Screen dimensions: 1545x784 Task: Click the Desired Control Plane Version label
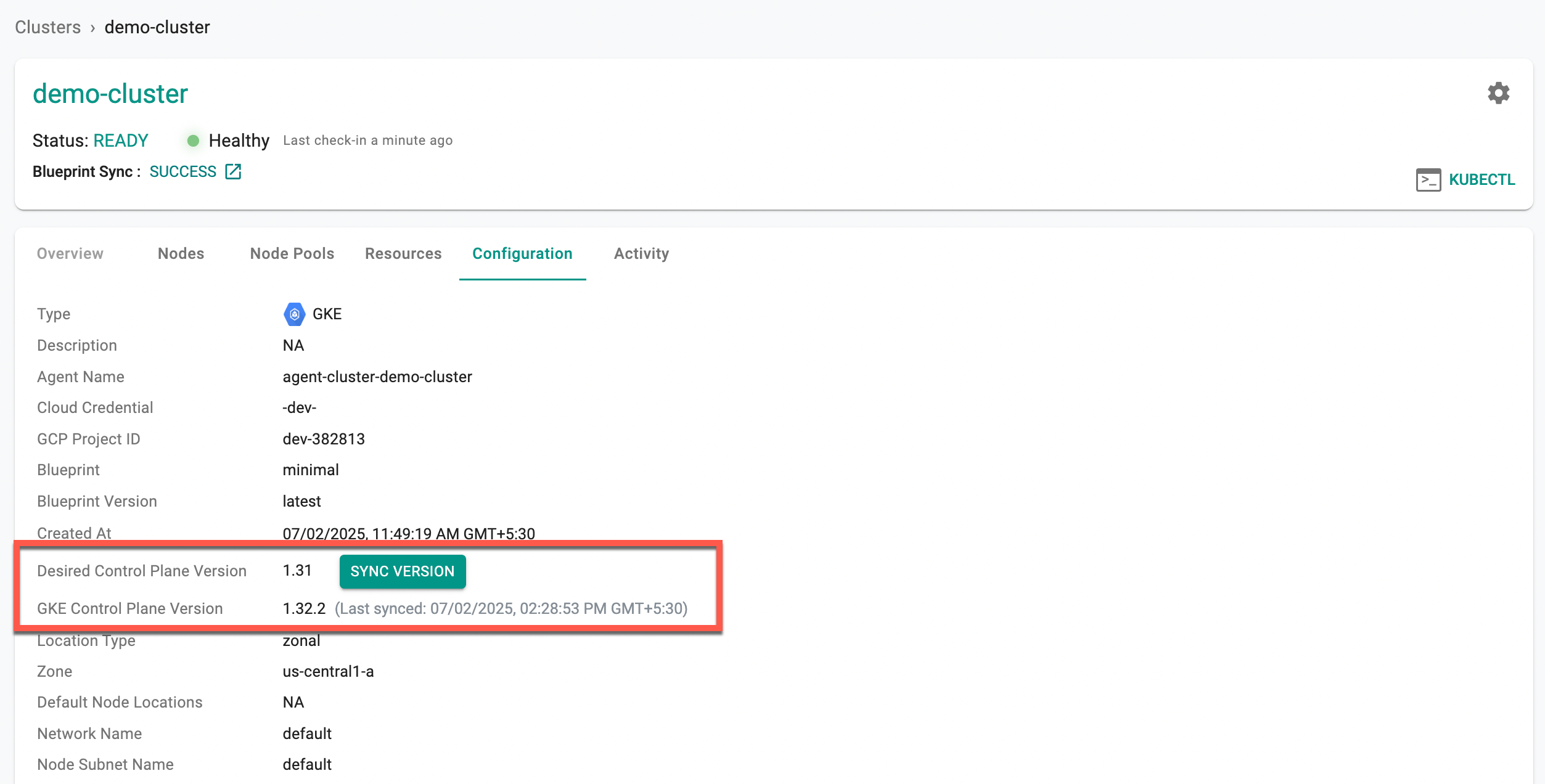(x=142, y=571)
